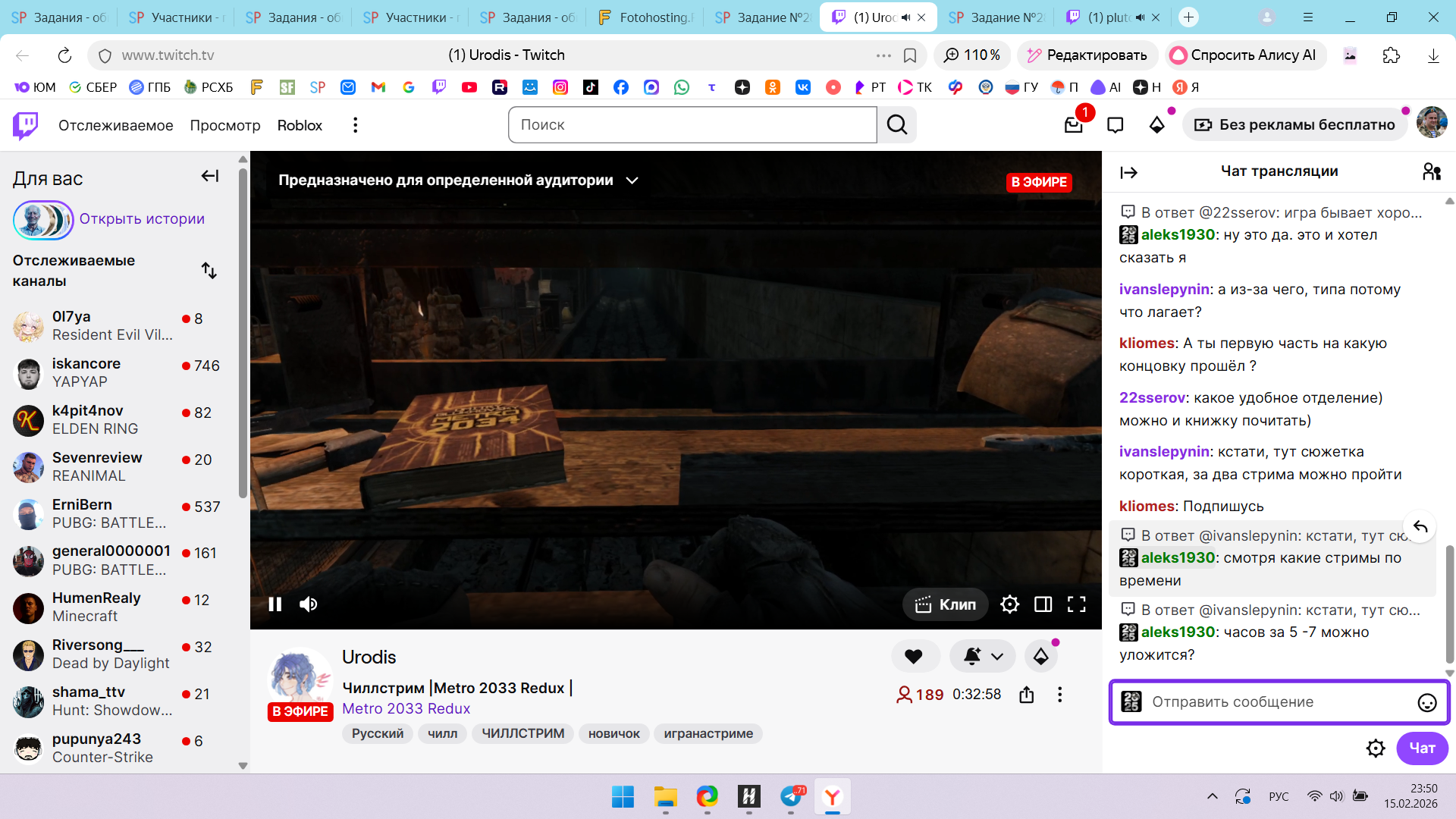Share the Urodis stream
The image size is (1456, 819).
tap(1026, 695)
